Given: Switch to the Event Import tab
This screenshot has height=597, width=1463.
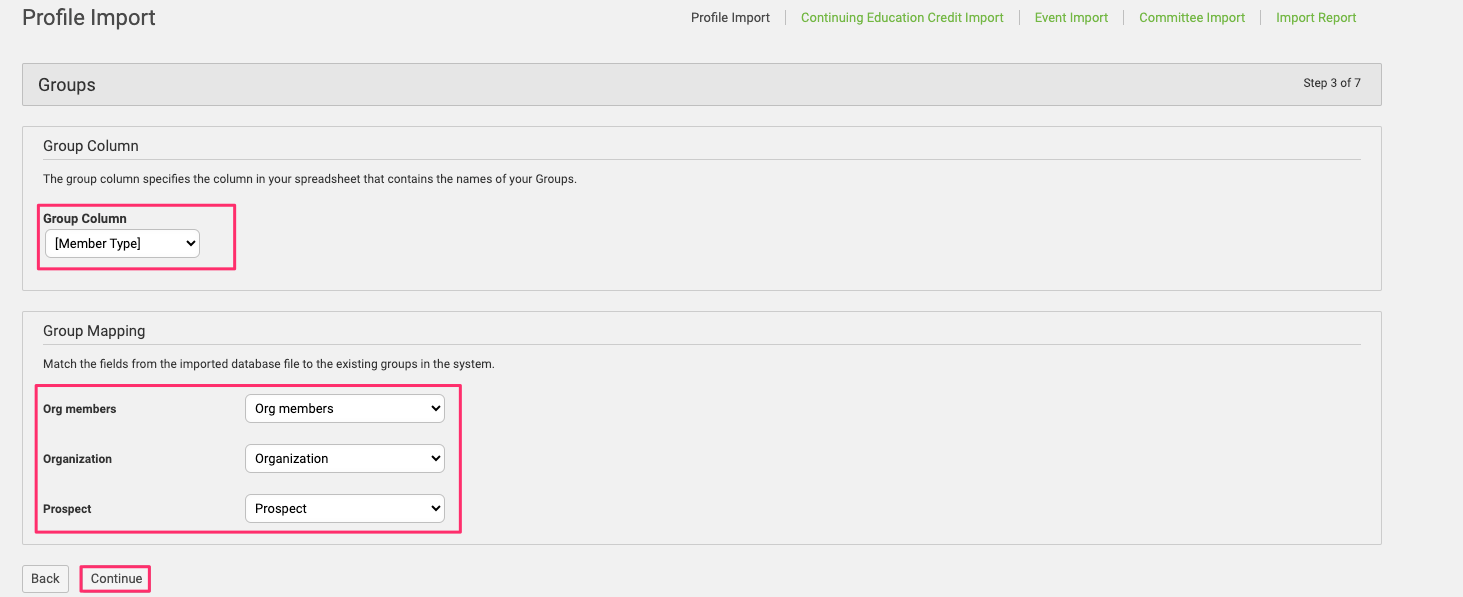Looking at the screenshot, I should 1071,17.
